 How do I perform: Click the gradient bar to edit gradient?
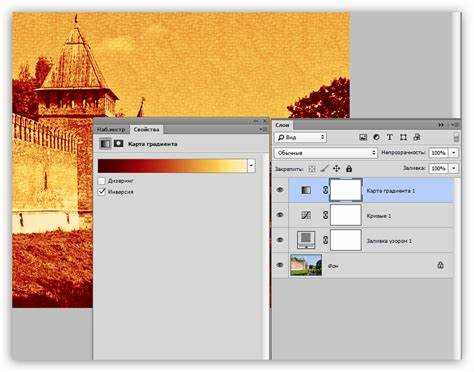[173, 166]
